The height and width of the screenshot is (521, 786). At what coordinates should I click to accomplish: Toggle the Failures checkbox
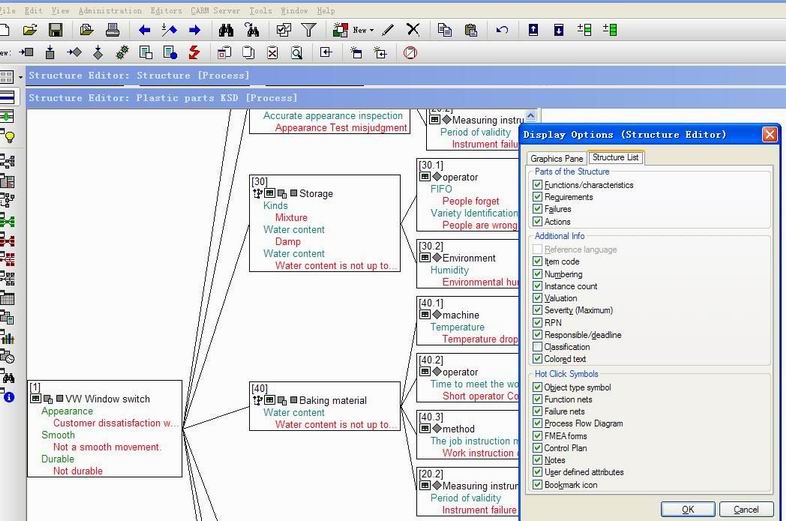click(x=537, y=209)
